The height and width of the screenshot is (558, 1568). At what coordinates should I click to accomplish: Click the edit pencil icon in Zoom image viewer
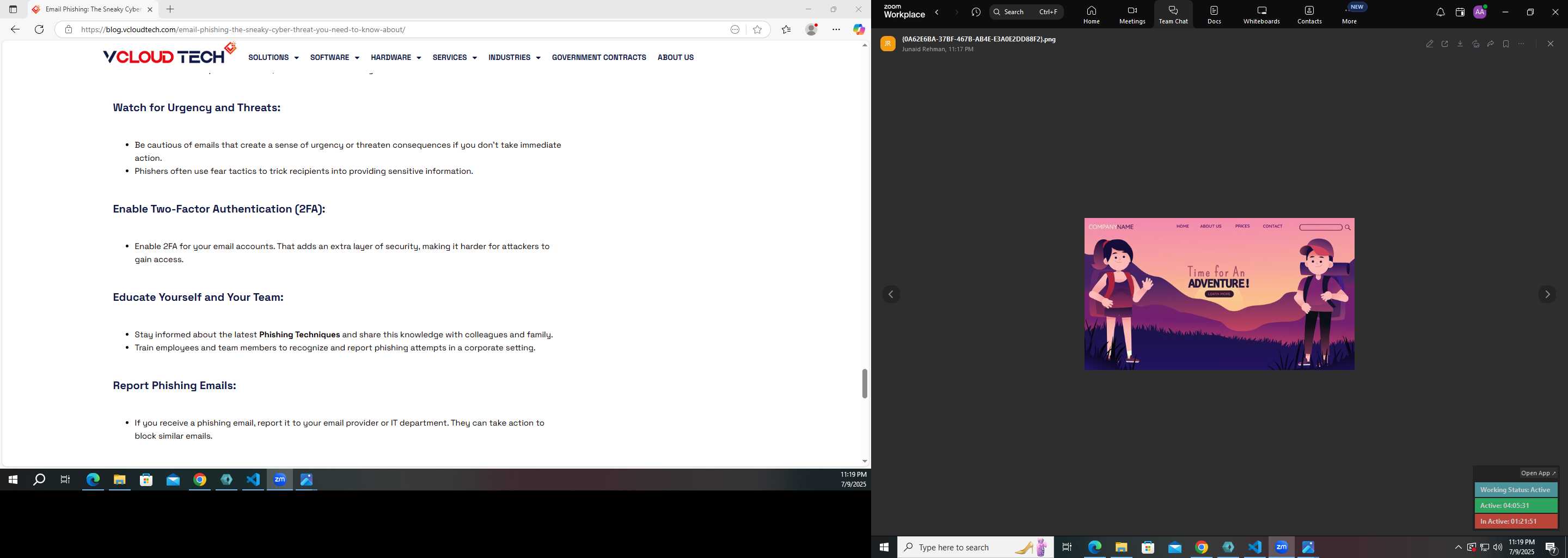click(1430, 44)
